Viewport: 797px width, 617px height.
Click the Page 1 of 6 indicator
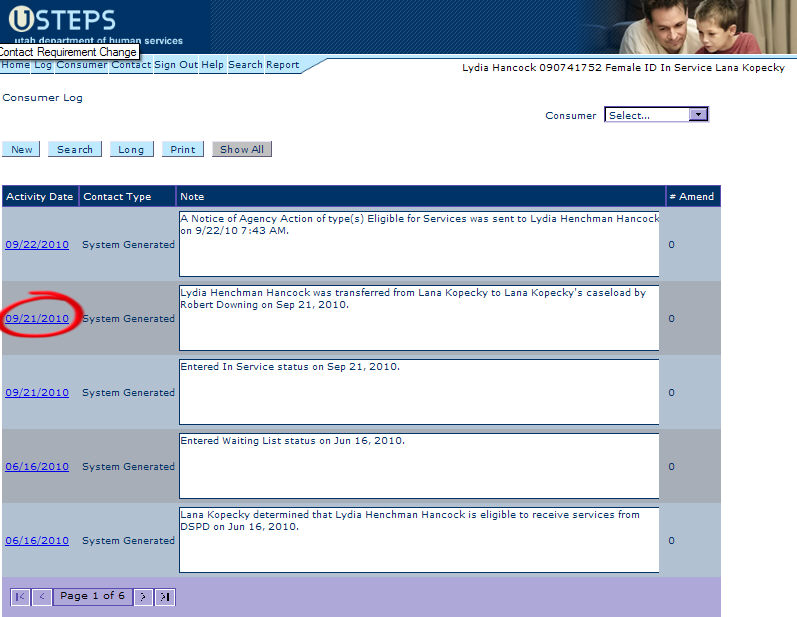click(x=93, y=596)
